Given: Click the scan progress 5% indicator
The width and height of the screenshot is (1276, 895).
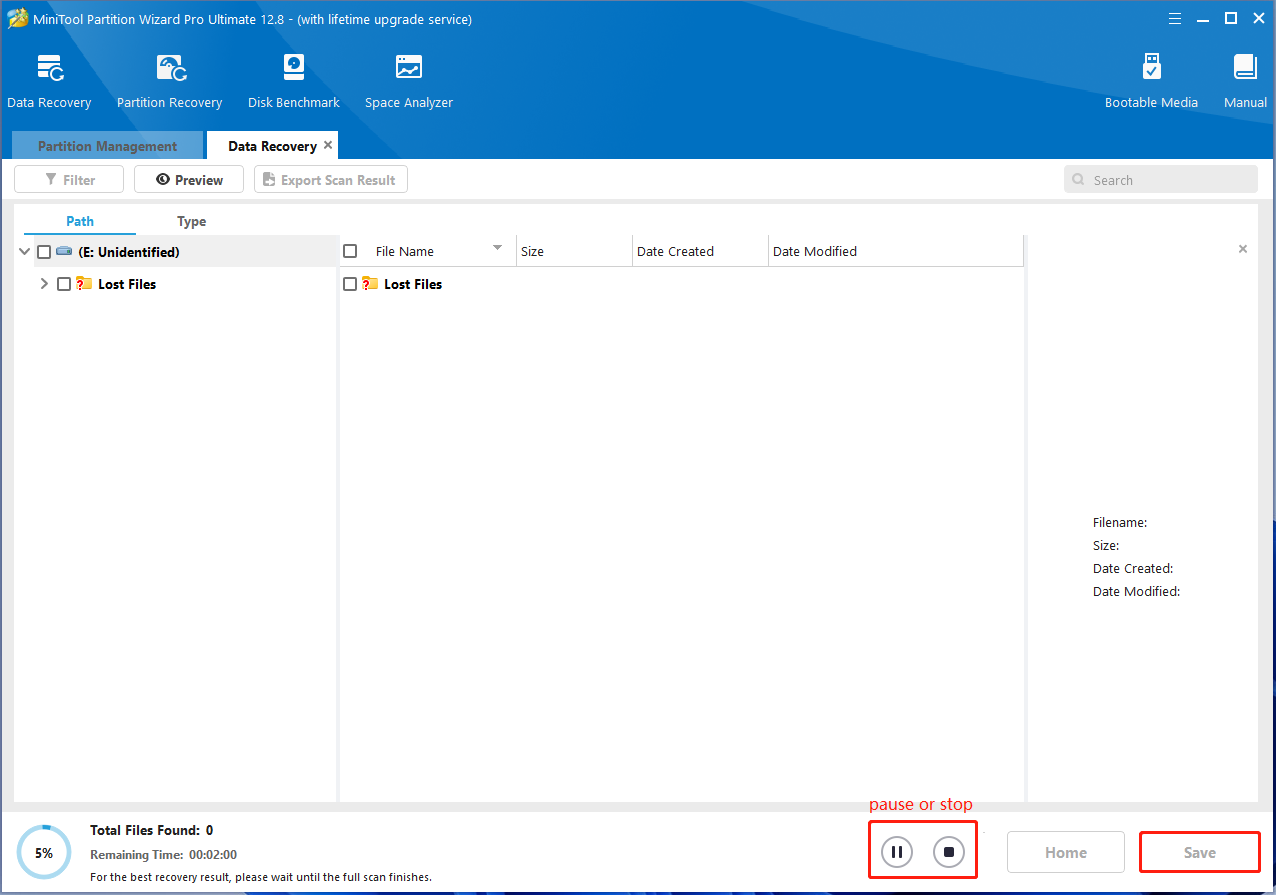Looking at the screenshot, I should tap(44, 853).
